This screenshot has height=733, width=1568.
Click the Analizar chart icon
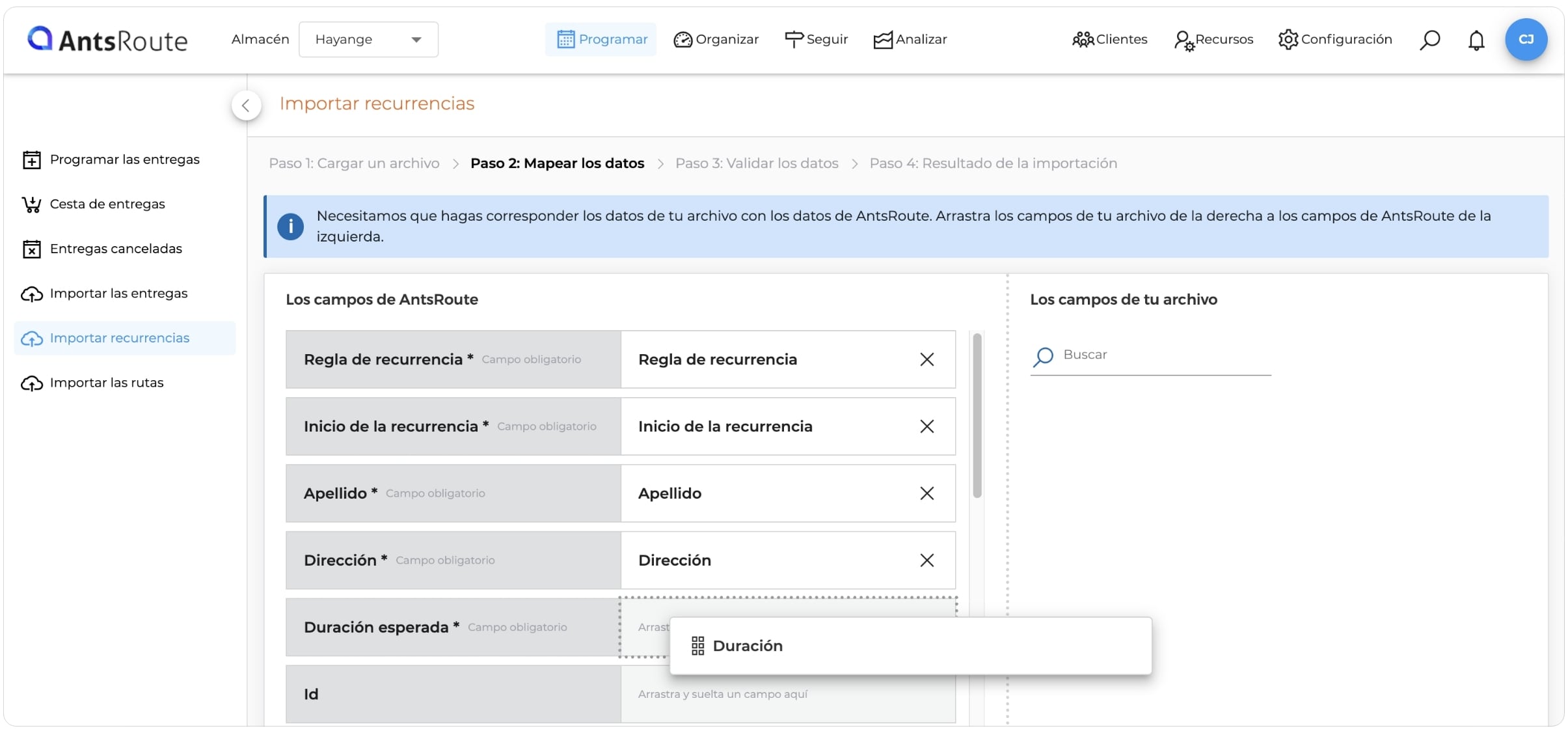point(883,40)
